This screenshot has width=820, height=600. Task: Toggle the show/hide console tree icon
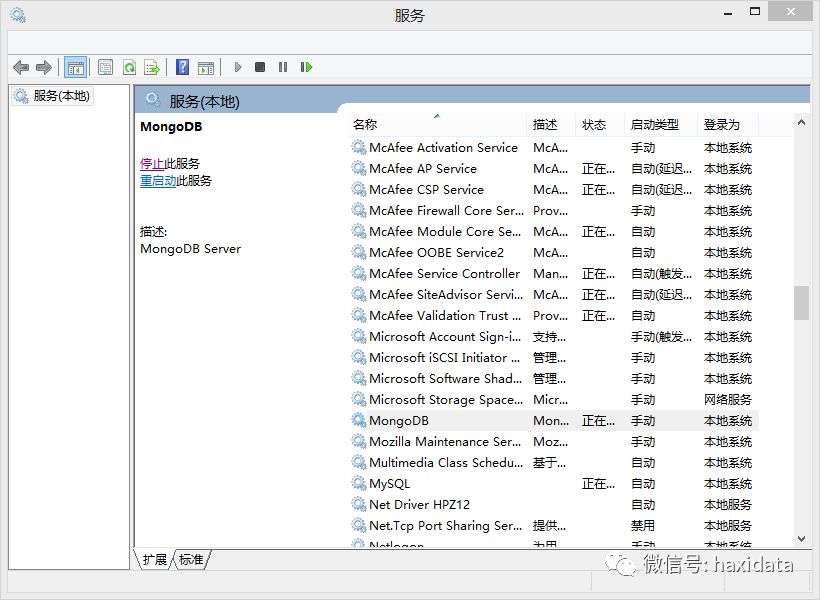(76, 67)
